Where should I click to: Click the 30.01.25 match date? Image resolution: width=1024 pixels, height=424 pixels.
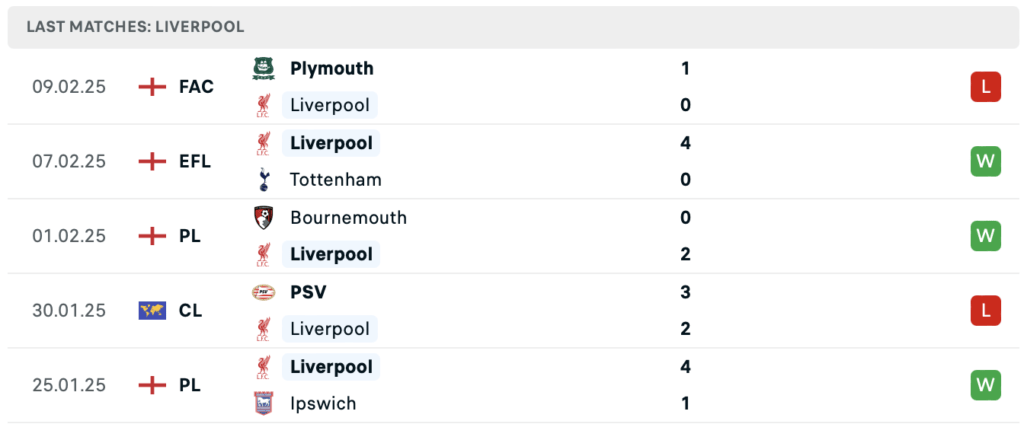[x=68, y=311]
